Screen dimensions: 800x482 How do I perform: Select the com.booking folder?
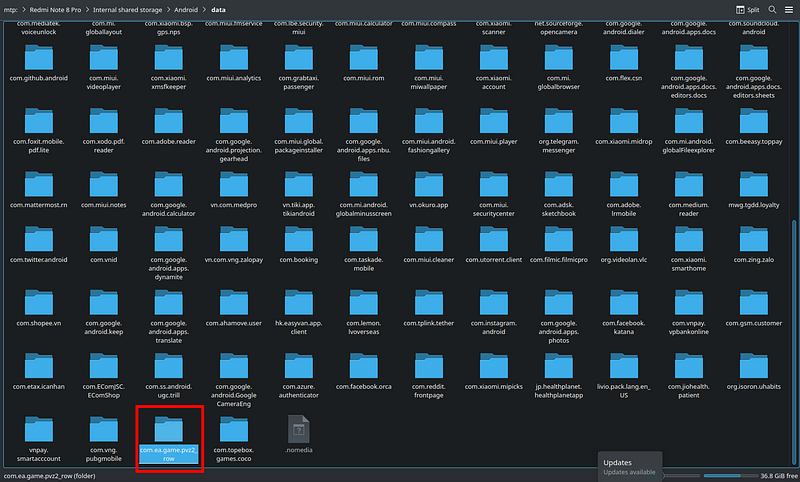coord(298,245)
